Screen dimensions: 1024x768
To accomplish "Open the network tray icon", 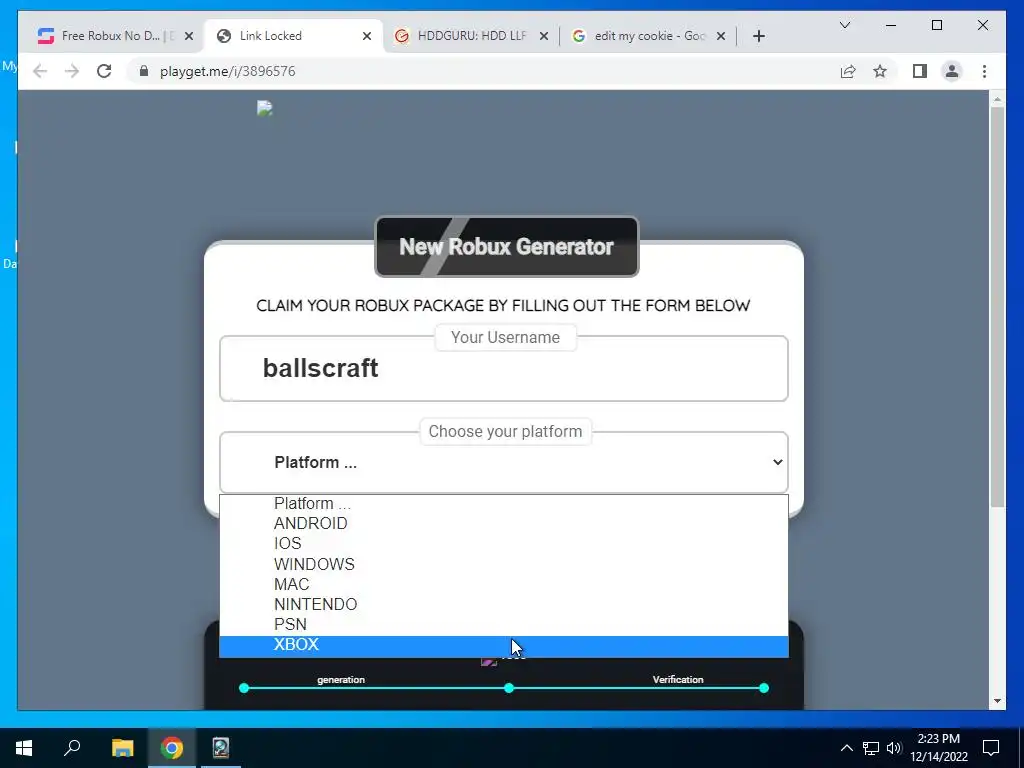I will 871,748.
